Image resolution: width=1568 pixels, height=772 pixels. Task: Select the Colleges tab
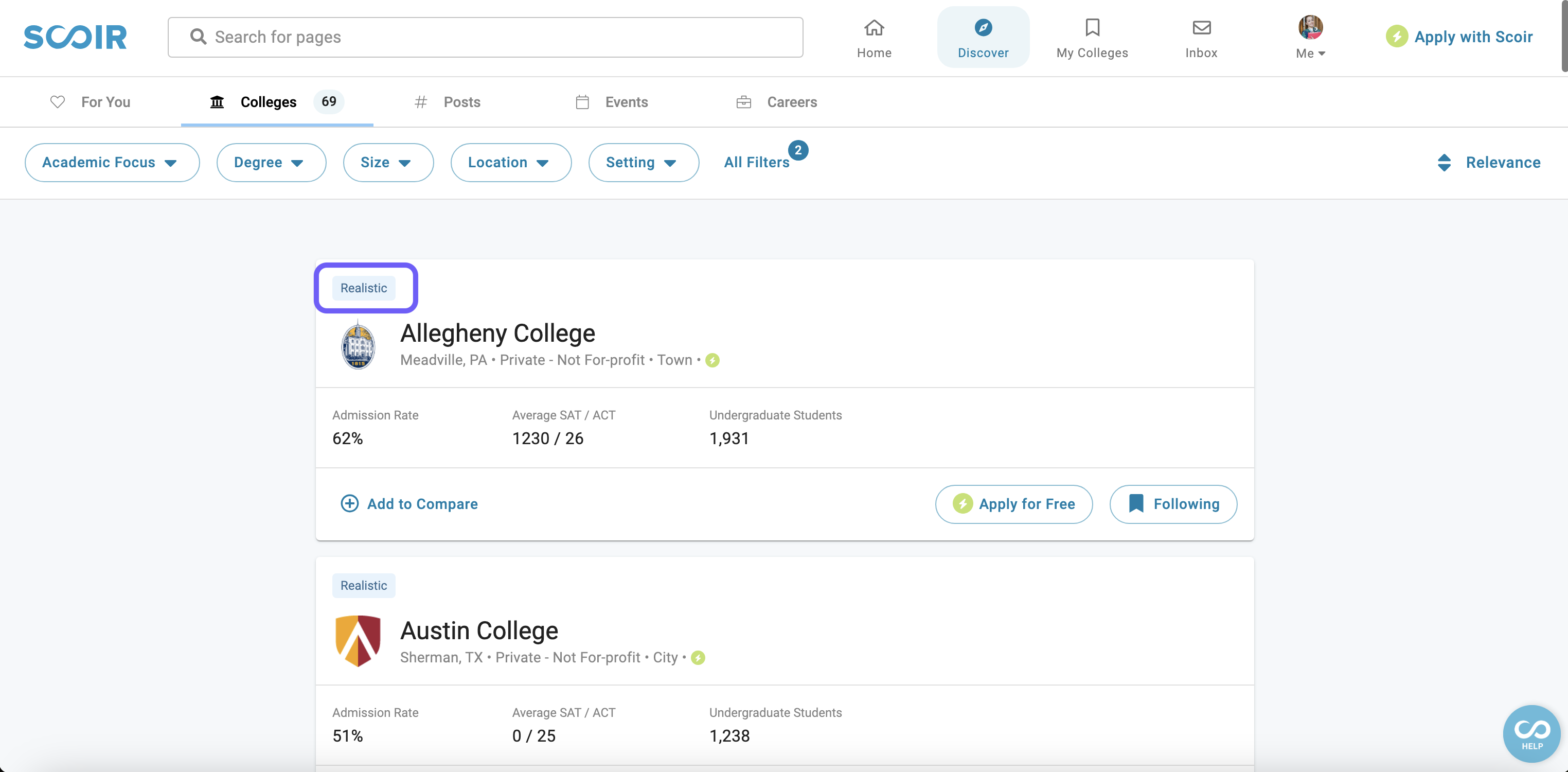coord(277,102)
